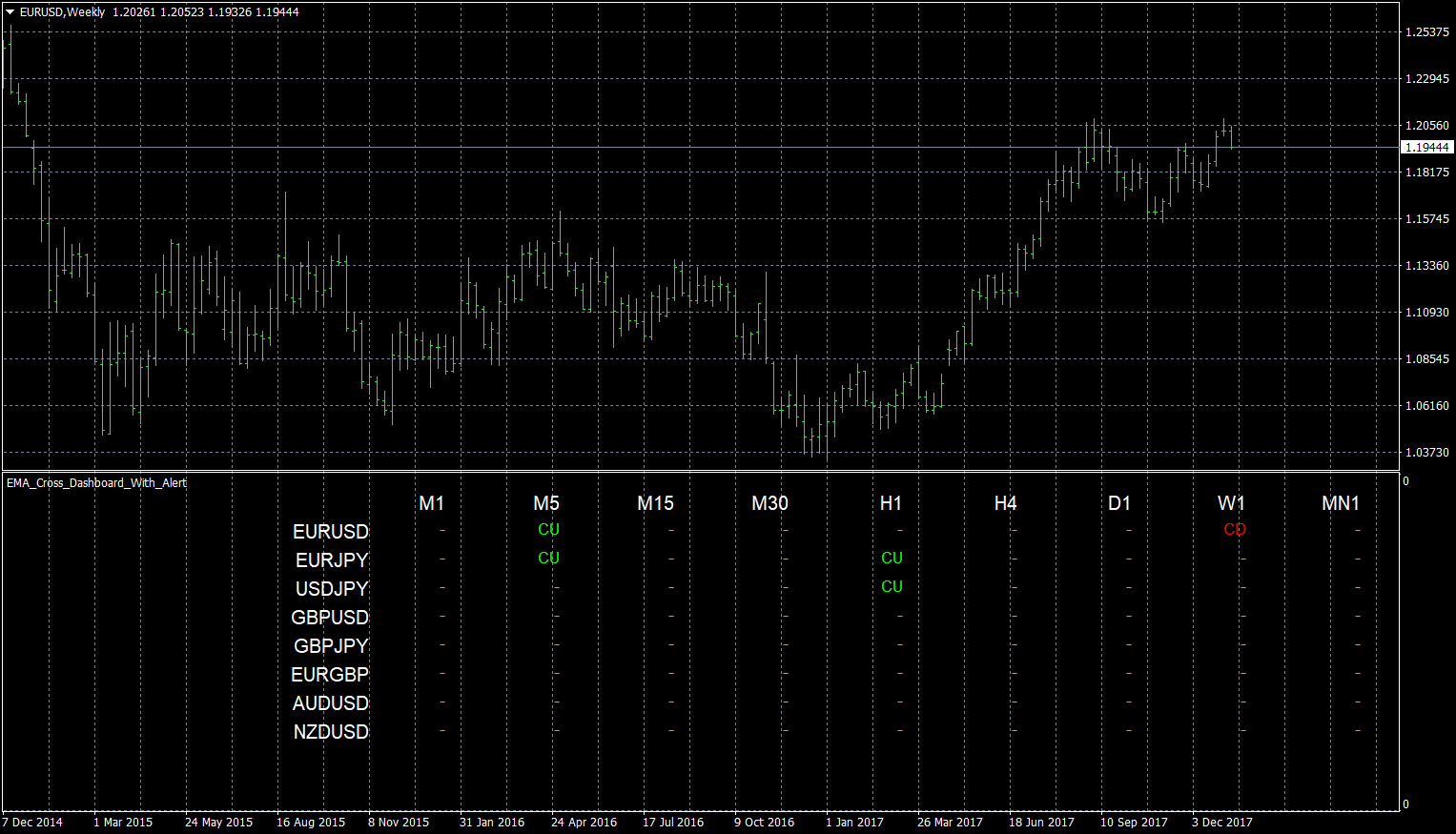The height and width of the screenshot is (834, 1456).
Task: Click the EURUSD,Weekly chart title
Action: tap(62, 12)
